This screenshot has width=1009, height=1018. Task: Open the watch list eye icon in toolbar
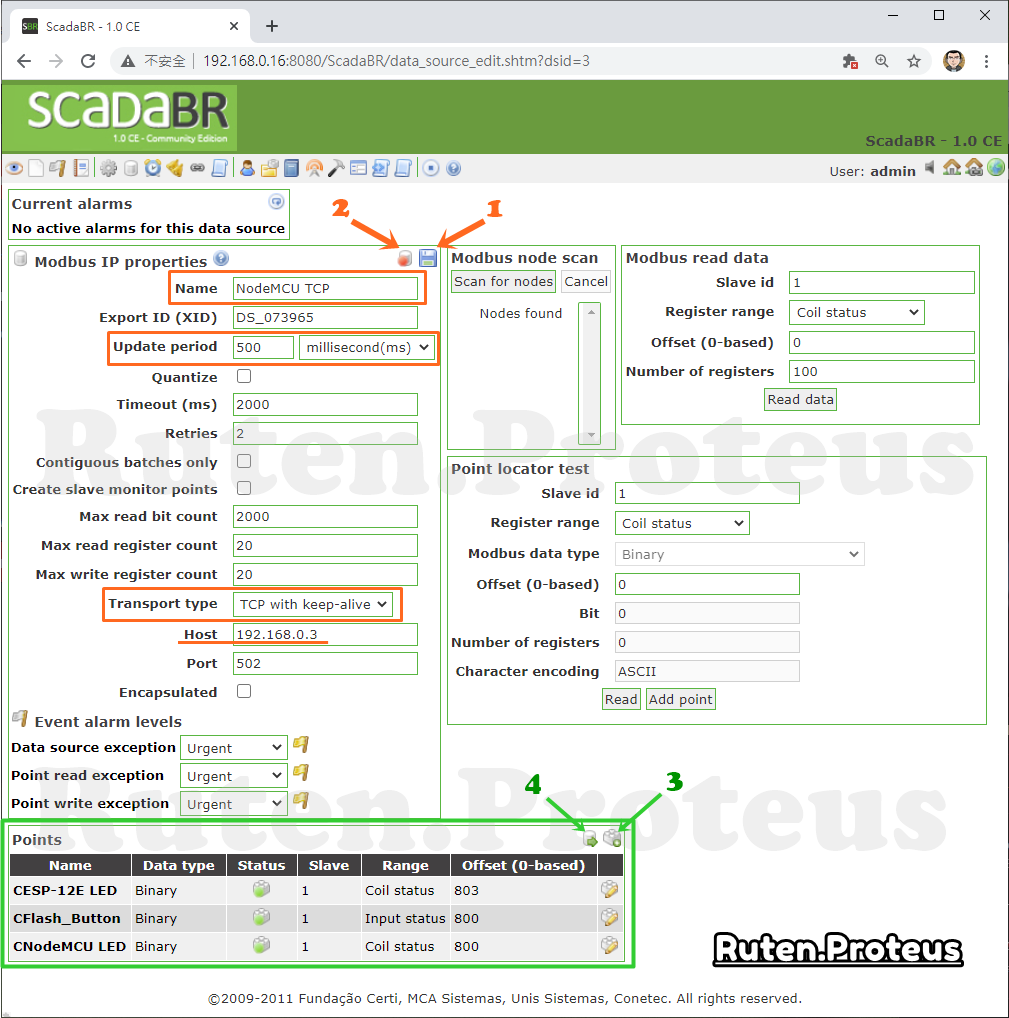(14, 169)
